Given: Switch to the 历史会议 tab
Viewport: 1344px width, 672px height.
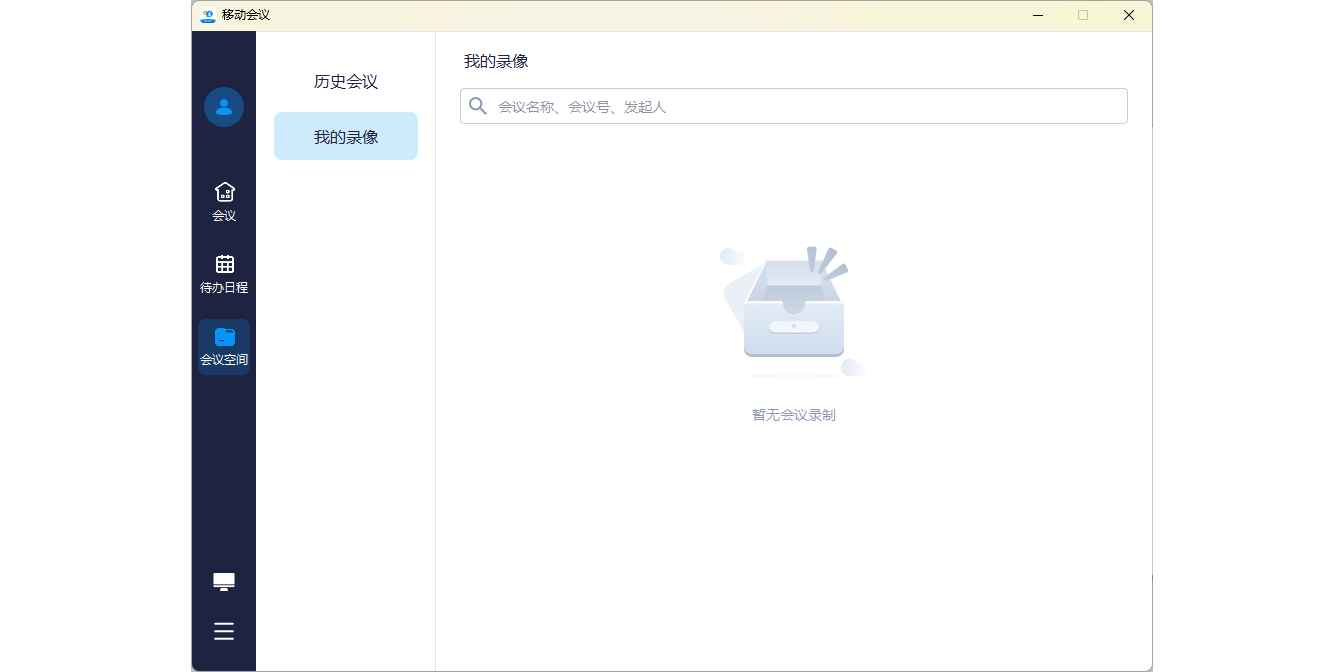Looking at the screenshot, I should 346,82.
